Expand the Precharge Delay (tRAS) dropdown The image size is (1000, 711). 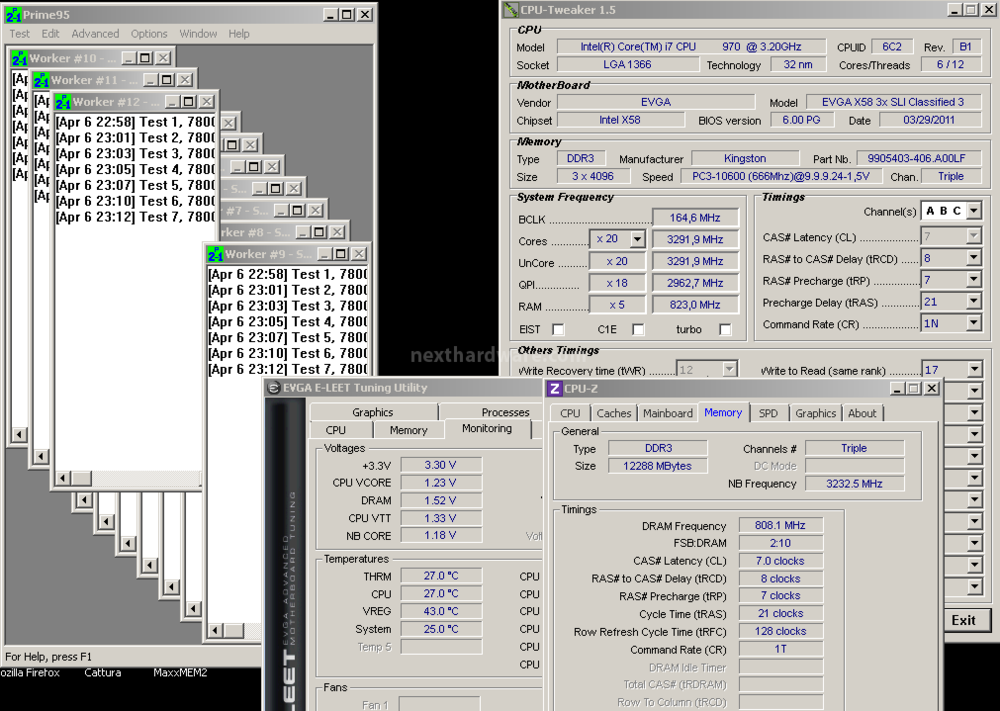tap(973, 302)
